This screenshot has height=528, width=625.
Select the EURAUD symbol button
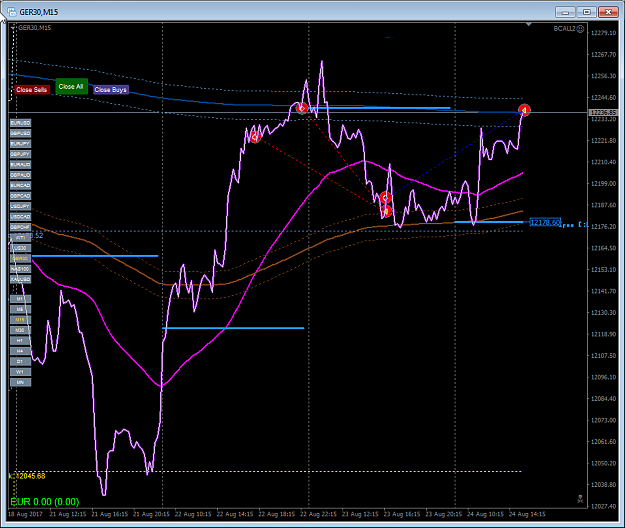(20, 165)
